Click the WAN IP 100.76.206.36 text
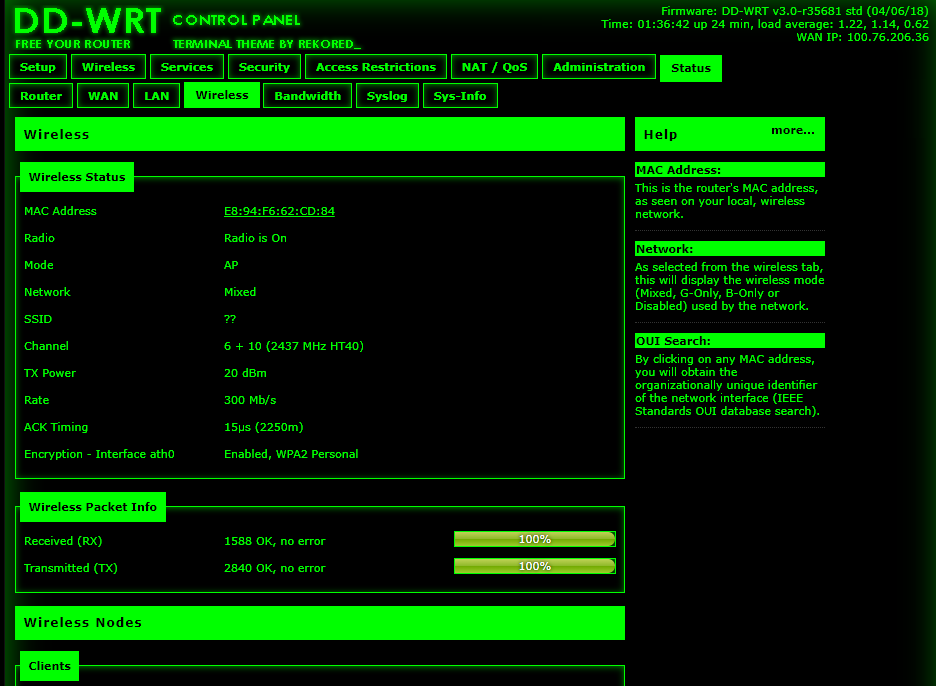Viewport: 936px width, 686px height. click(x=863, y=37)
